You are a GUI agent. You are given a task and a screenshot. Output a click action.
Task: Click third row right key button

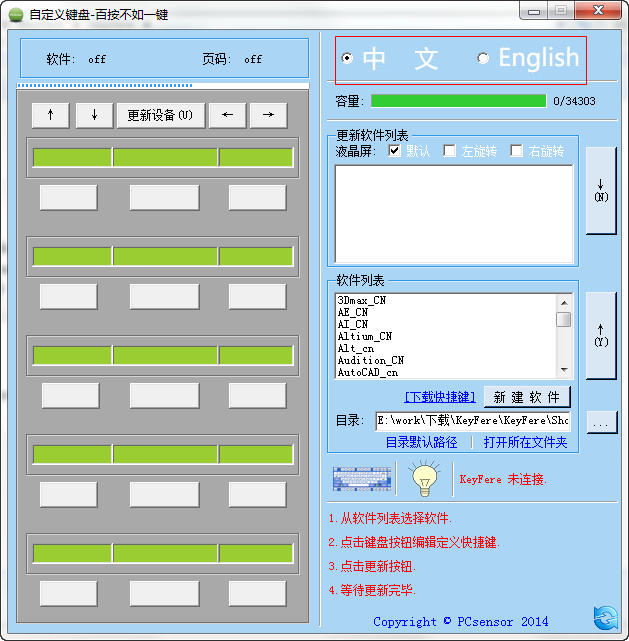(x=257, y=396)
